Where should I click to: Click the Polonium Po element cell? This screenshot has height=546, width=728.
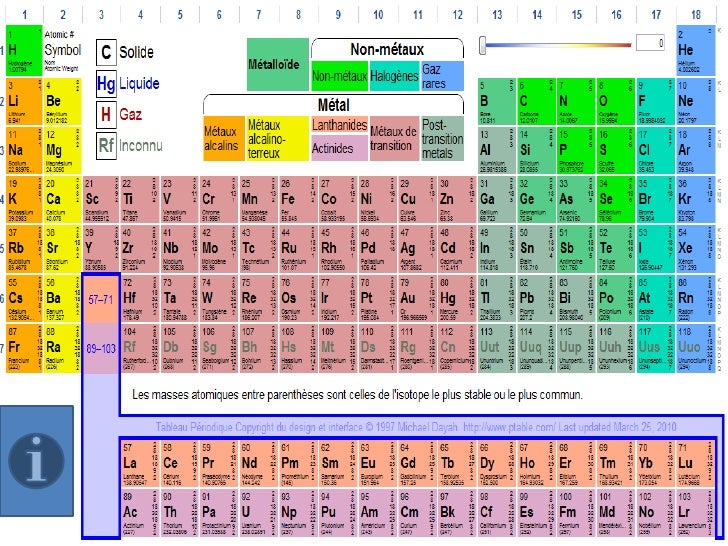[x=616, y=299]
